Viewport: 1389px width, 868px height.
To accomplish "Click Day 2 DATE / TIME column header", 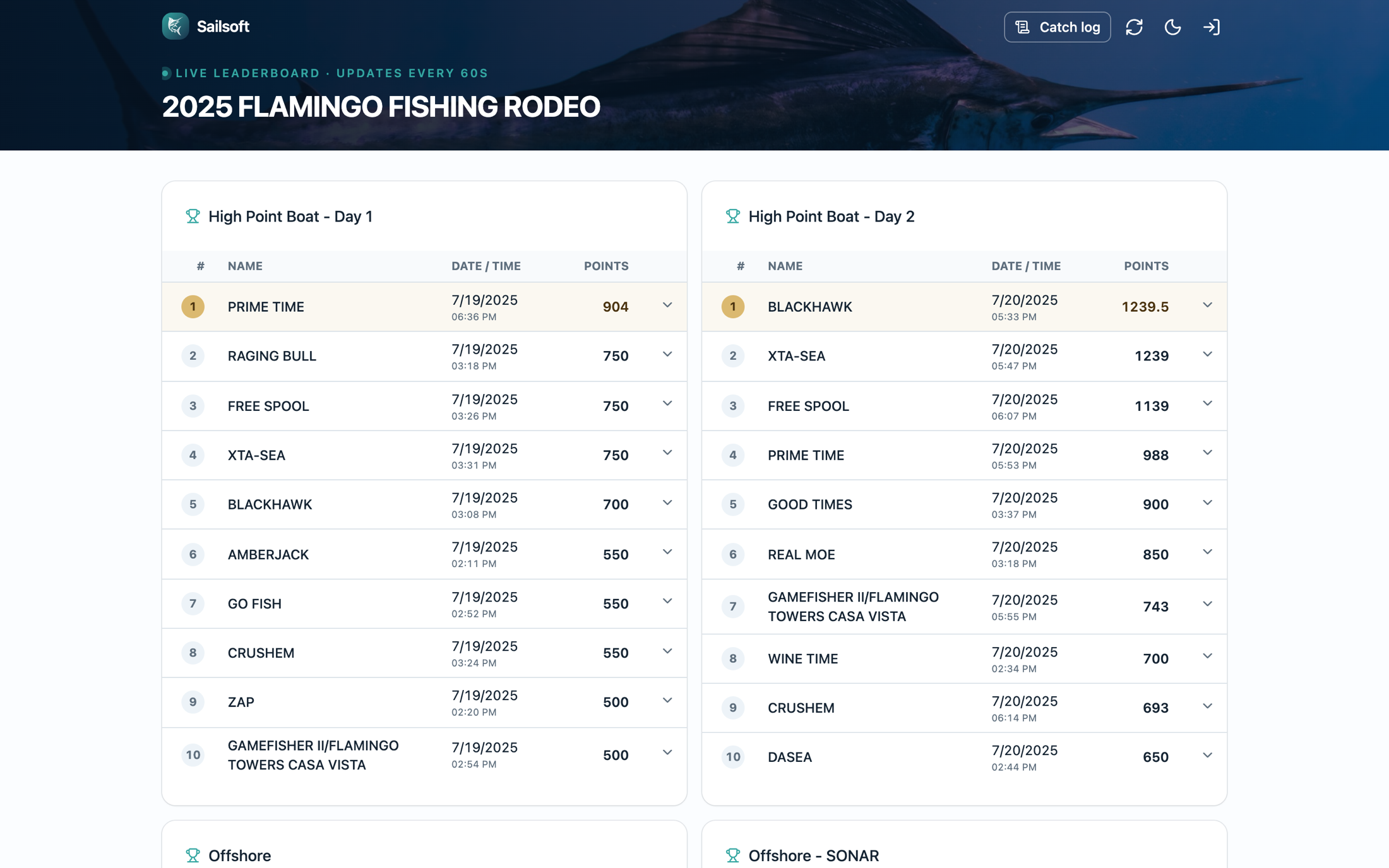I will point(1026,266).
